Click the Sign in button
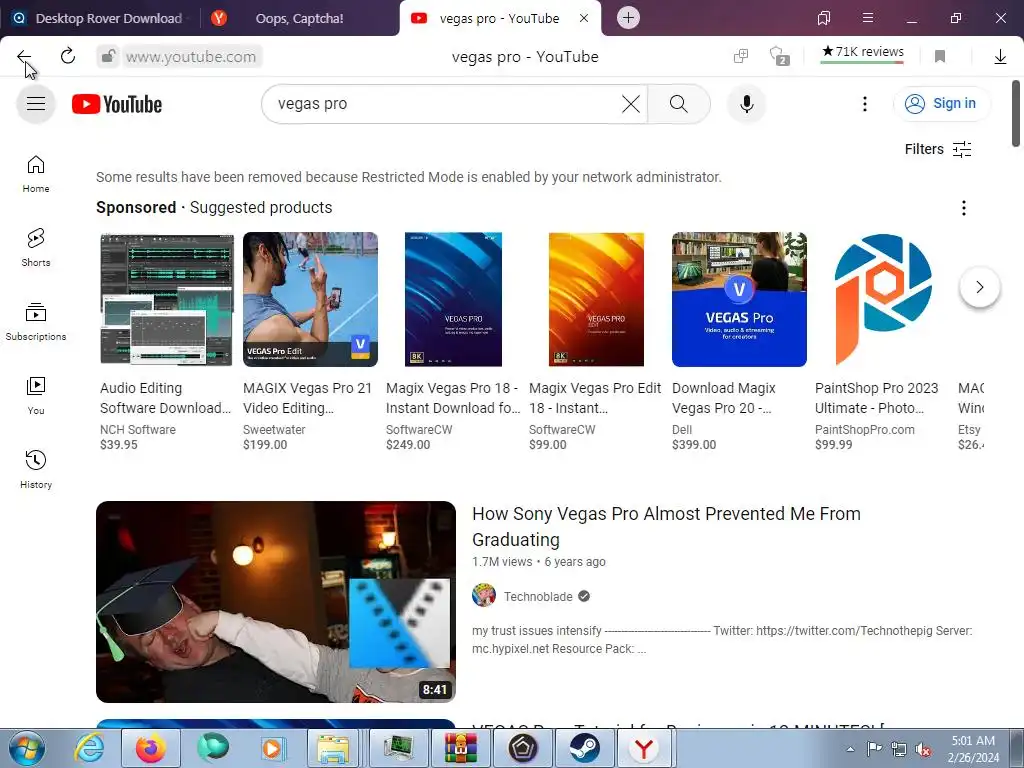 pyautogui.click(x=942, y=104)
